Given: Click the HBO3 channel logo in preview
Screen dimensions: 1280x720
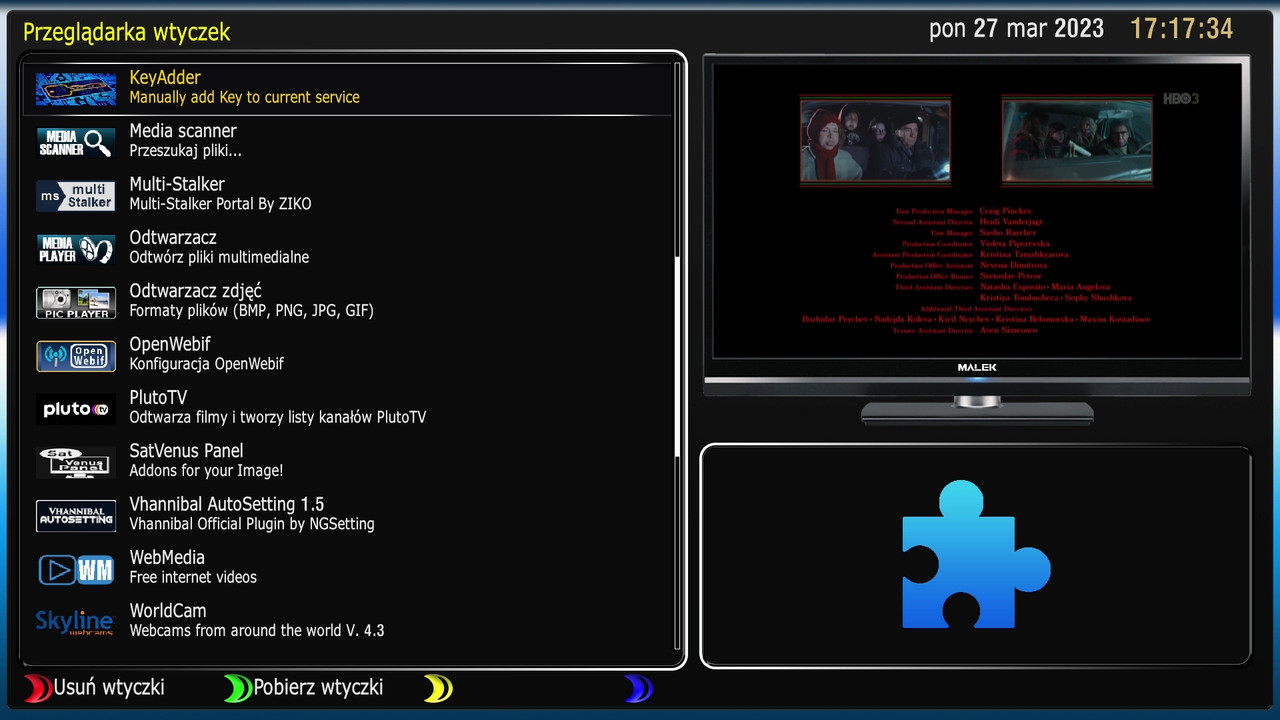Looking at the screenshot, I should (1180, 99).
